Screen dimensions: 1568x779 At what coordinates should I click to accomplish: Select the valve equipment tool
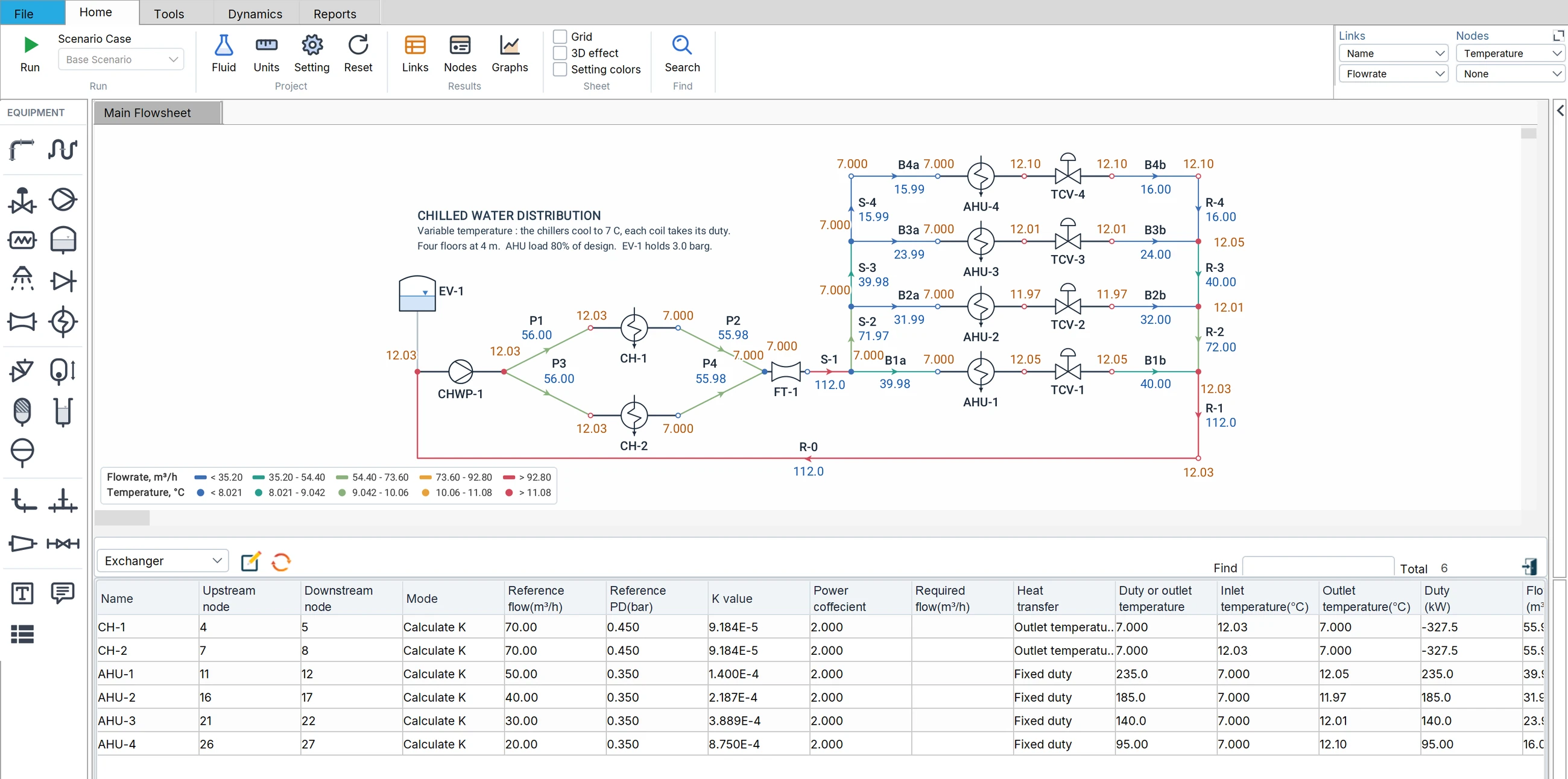coord(22,200)
